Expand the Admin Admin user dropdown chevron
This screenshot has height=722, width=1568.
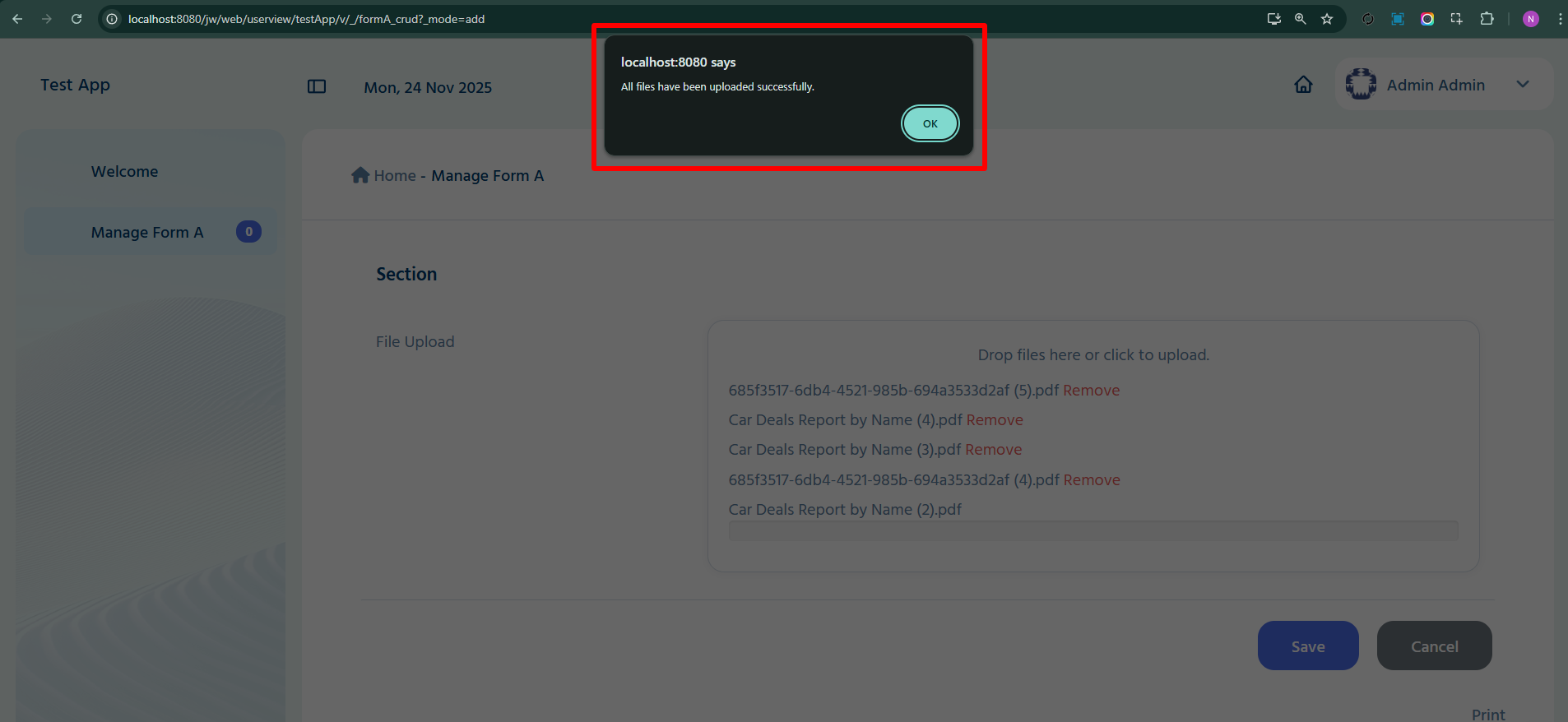[x=1523, y=84]
